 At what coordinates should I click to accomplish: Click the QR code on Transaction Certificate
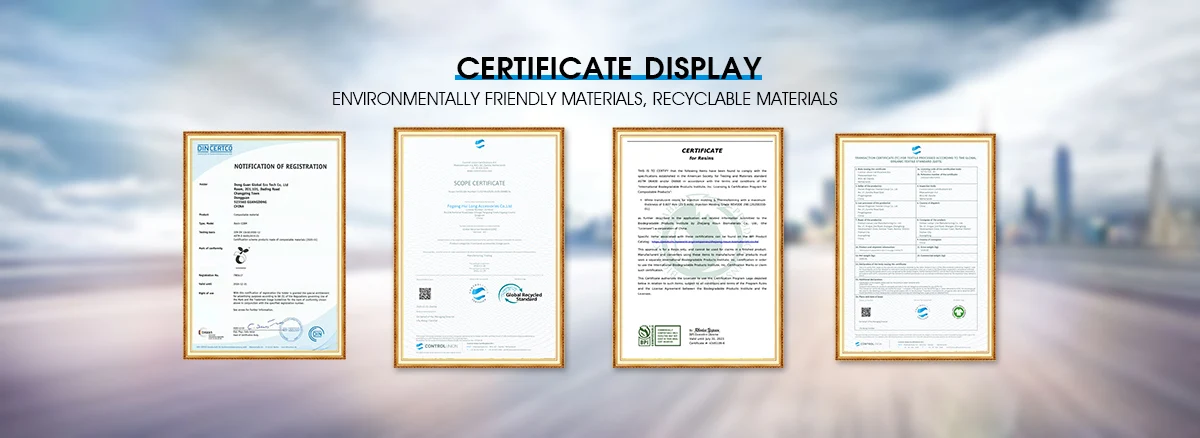click(868, 312)
